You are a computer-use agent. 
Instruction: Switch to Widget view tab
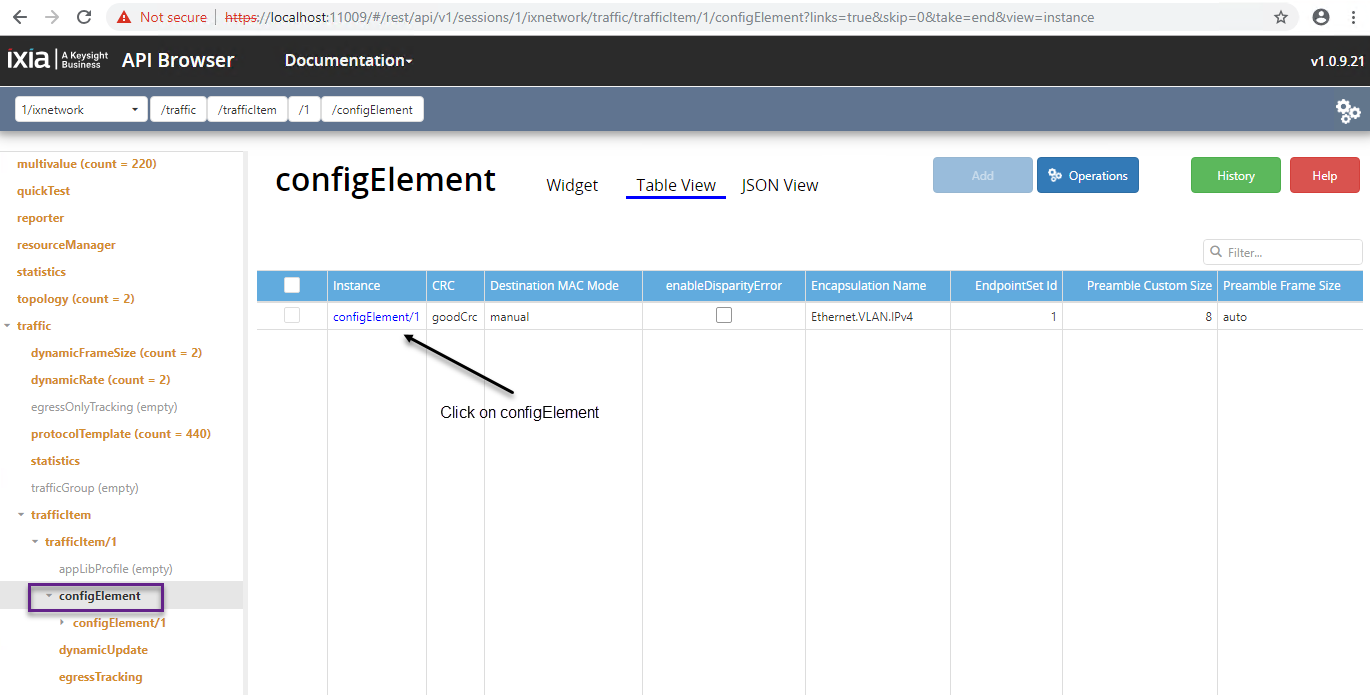point(572,185)
